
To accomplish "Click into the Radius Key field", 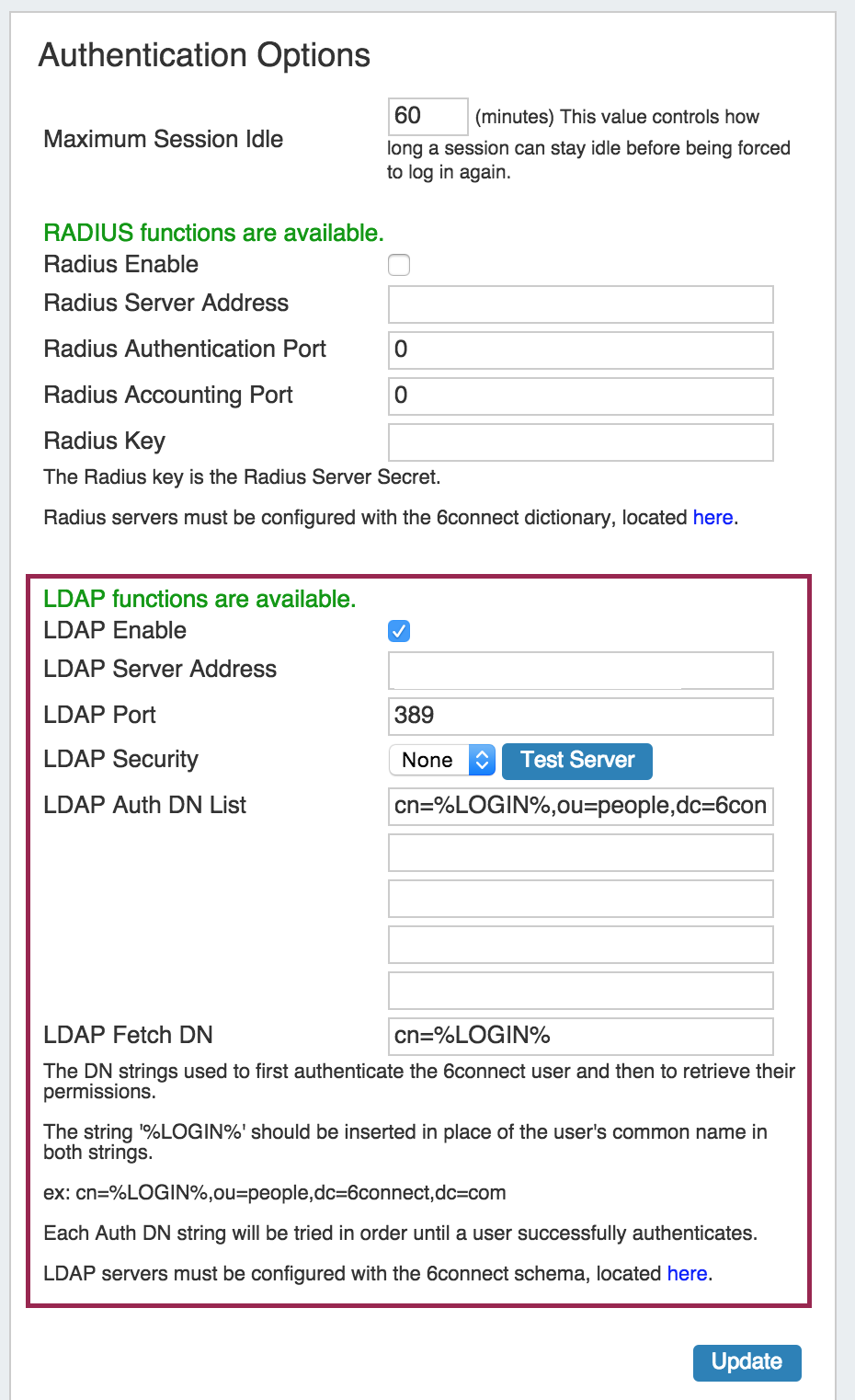I will pos(580,442).
